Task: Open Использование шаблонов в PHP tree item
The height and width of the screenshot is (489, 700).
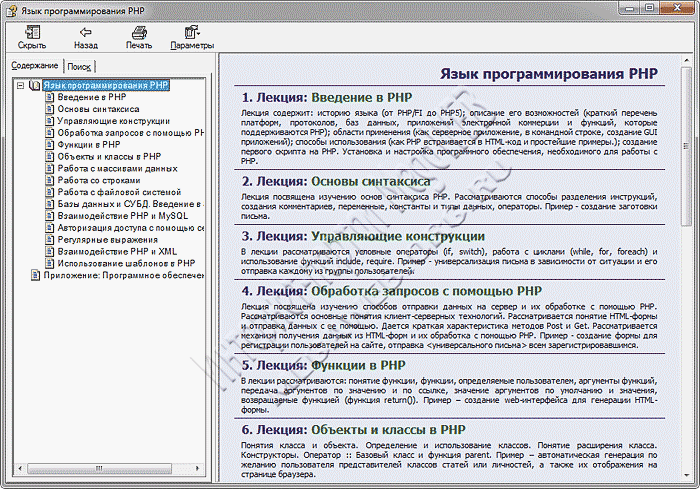Action: (126, 263)
